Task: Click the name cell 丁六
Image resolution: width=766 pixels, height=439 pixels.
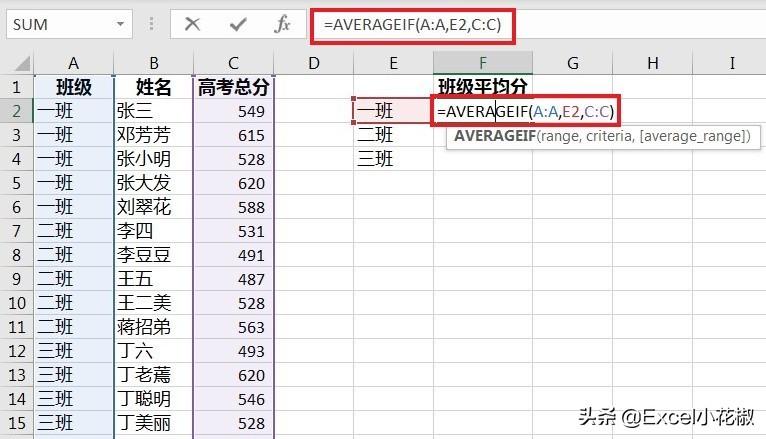Action: (153, 351)
